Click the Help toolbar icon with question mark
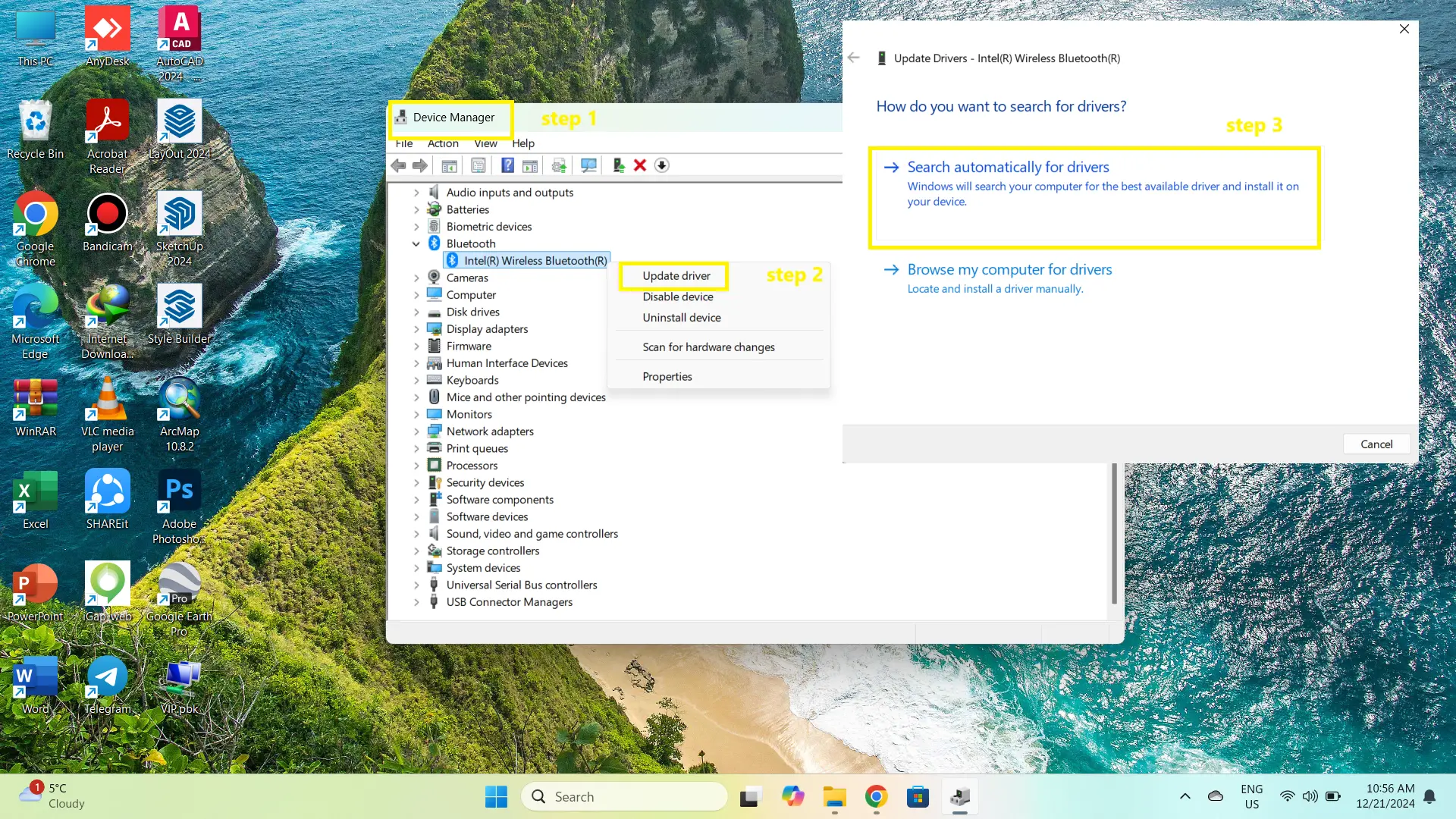Viewport: 1456px width, 819px height. click(x=507, y=165)
